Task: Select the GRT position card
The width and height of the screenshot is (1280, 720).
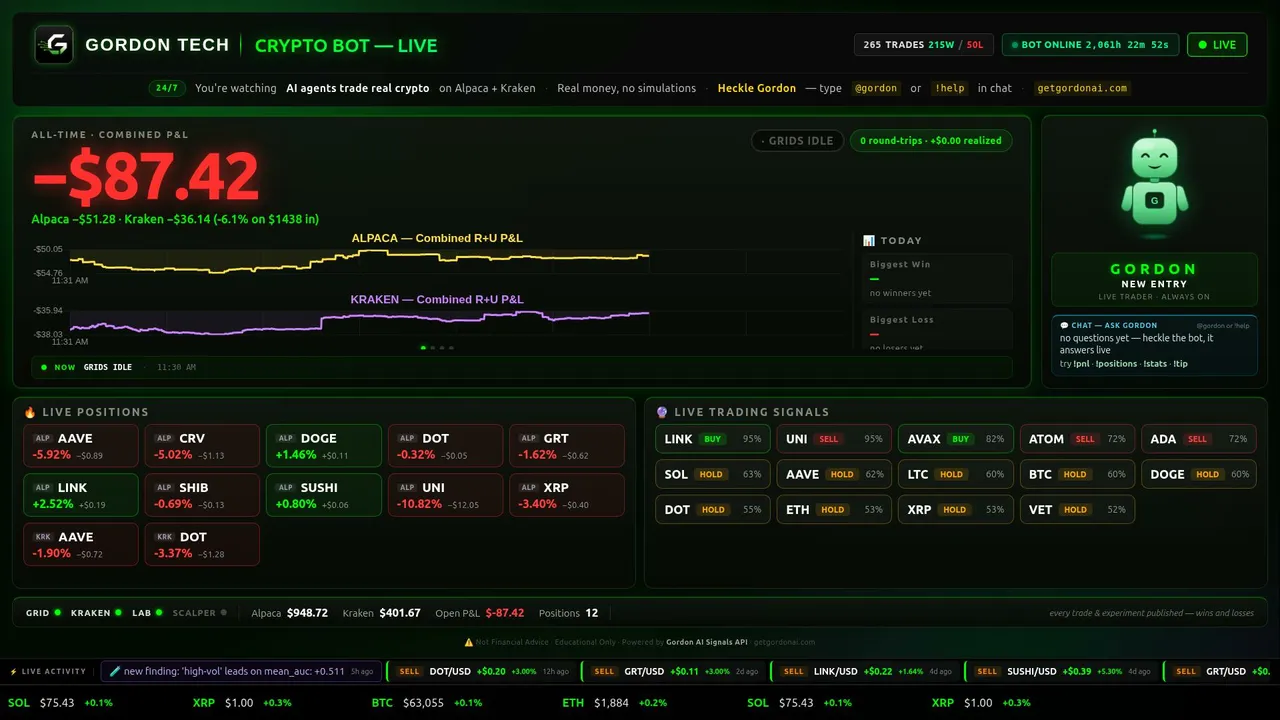Action: (x=567, y=446)
